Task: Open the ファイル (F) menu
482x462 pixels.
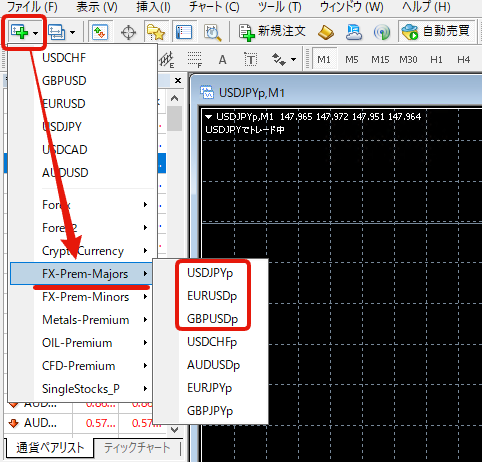Action: point(32,7)
